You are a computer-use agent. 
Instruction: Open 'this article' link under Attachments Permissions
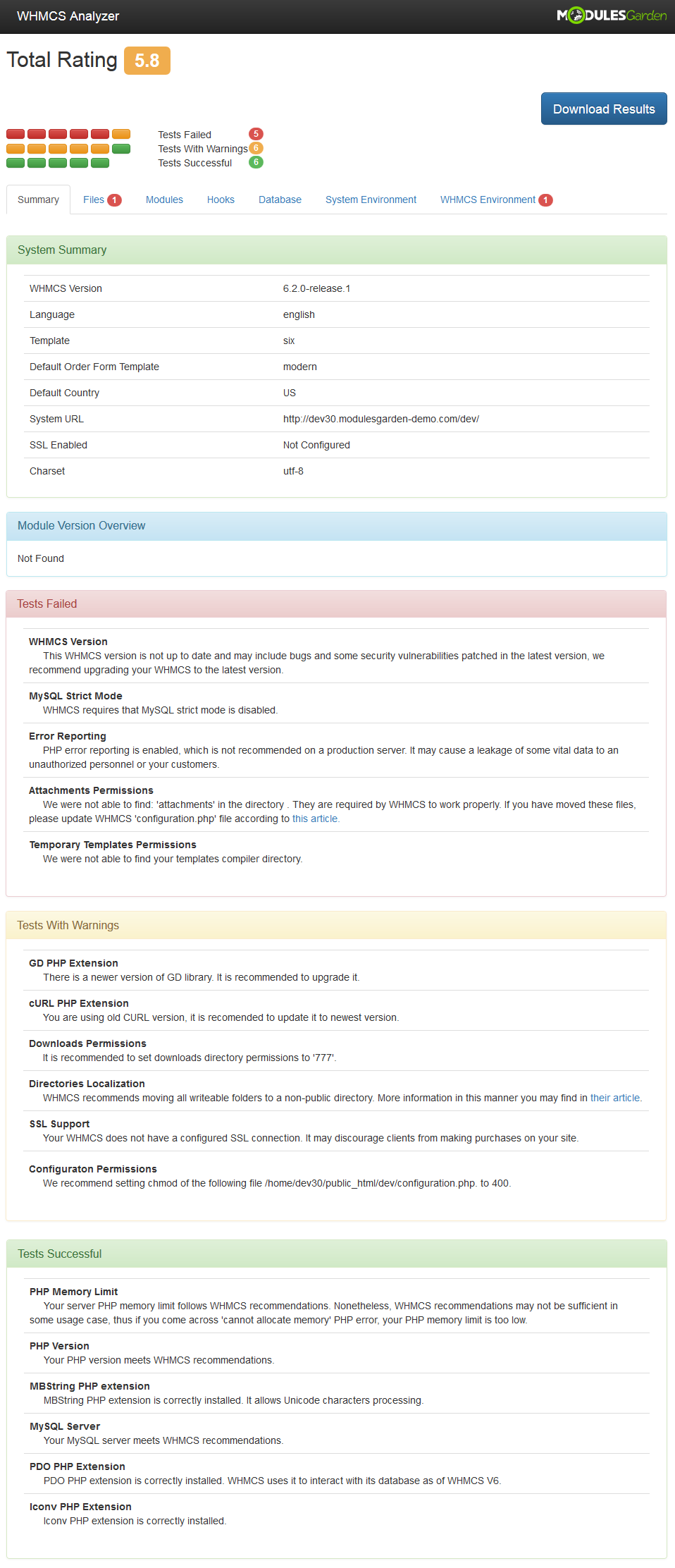pyautogui.click(x=316, y=819)
